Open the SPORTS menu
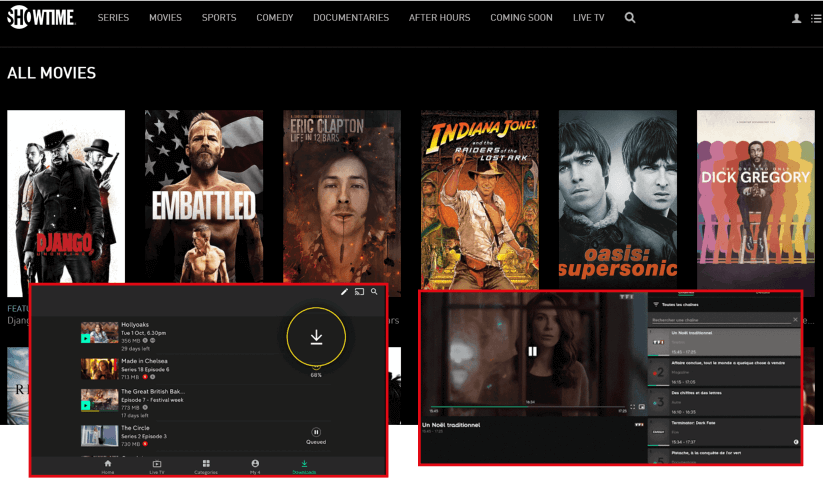Screen dimensions: 823x480 pos(219,18)
